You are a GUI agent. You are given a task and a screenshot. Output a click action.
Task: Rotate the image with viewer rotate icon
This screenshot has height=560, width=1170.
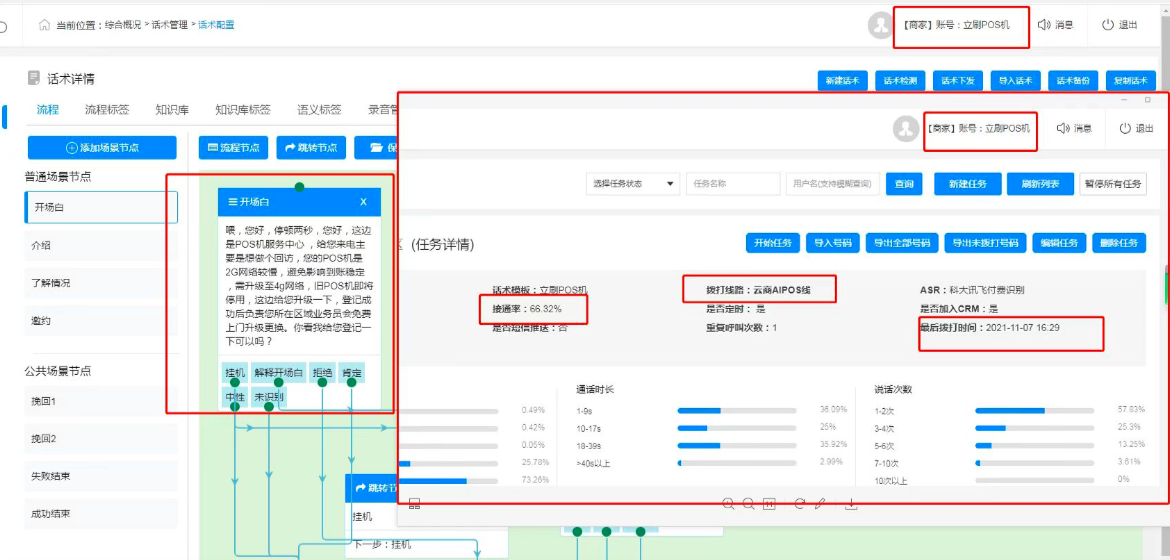pyautogui.click(x=799, y=503)
